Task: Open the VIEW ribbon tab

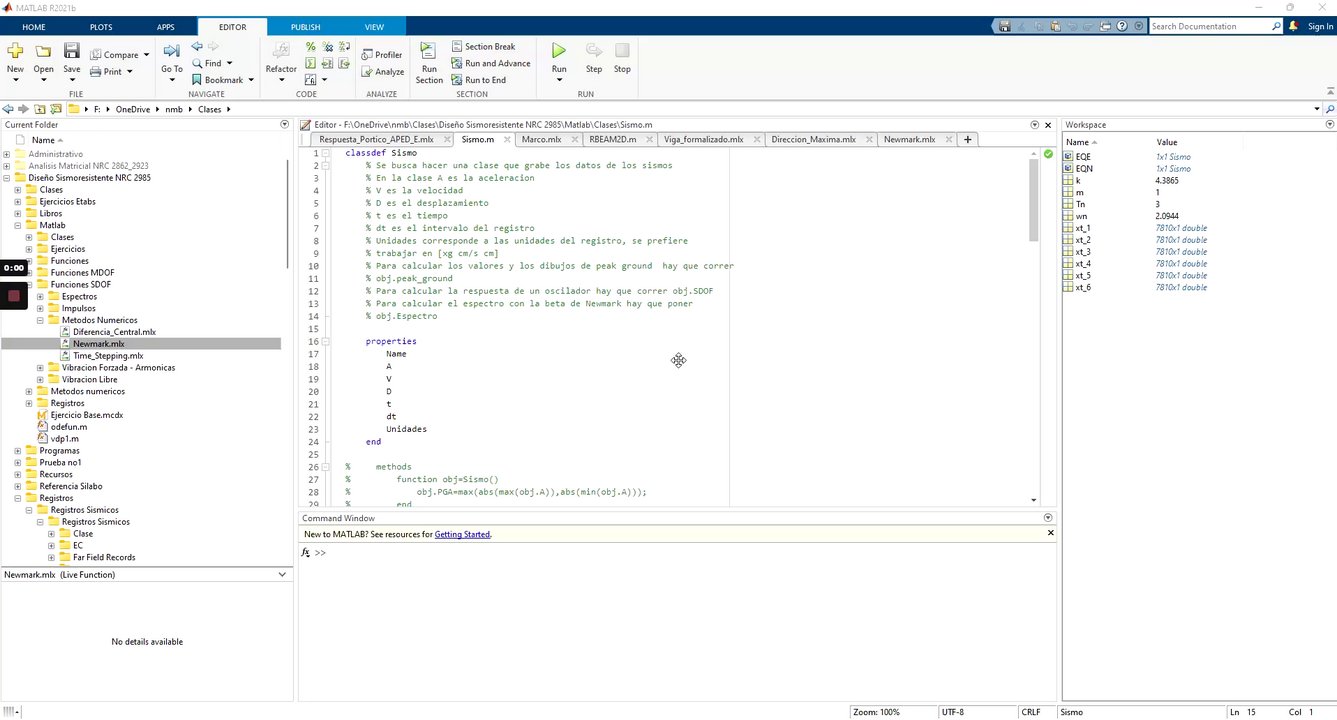Action: click(374, 27)
